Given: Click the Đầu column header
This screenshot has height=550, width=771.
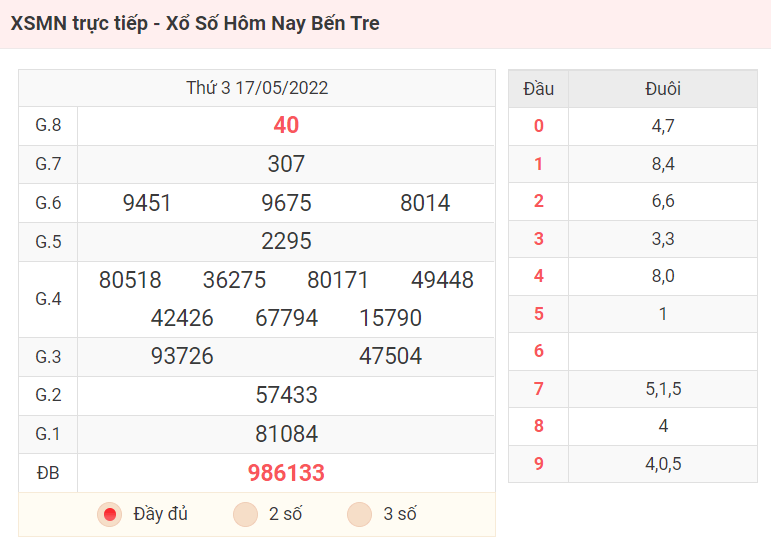Looking at the screenshot, I should (x=538, y=89).
